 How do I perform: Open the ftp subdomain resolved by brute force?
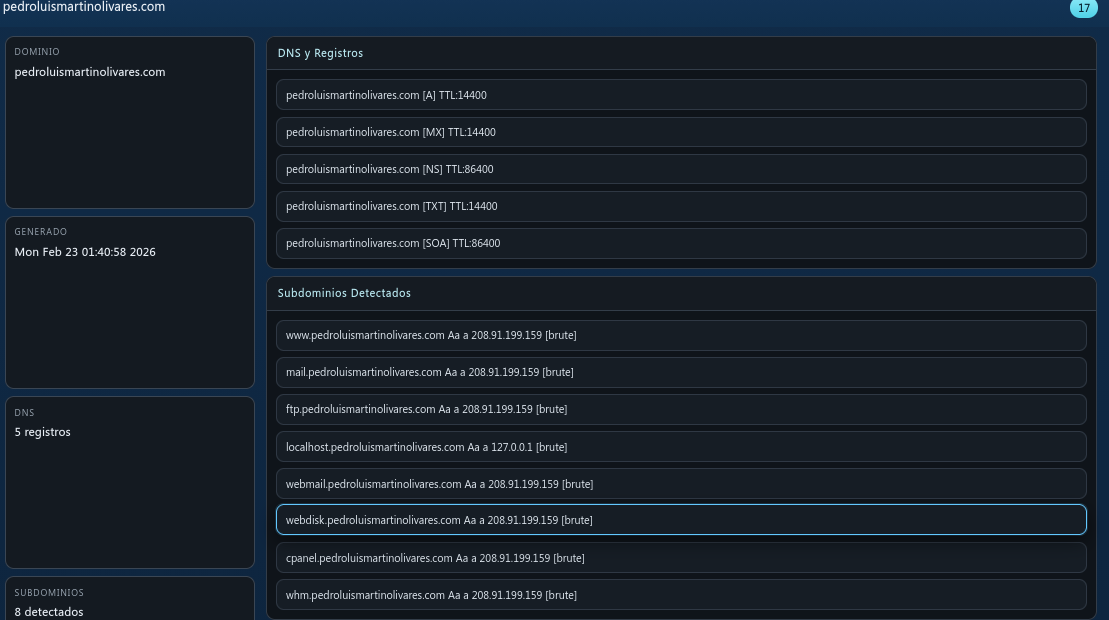pyautogui.click(x=681, y=409)
